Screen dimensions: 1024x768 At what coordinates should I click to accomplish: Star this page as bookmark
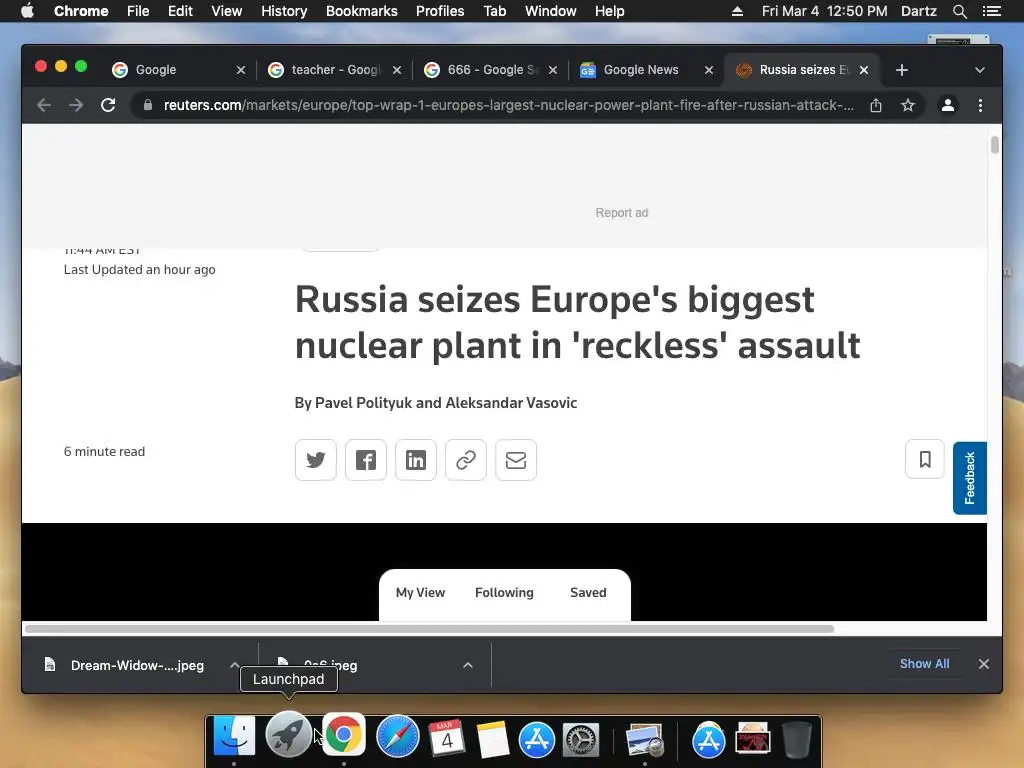[908, 105]
